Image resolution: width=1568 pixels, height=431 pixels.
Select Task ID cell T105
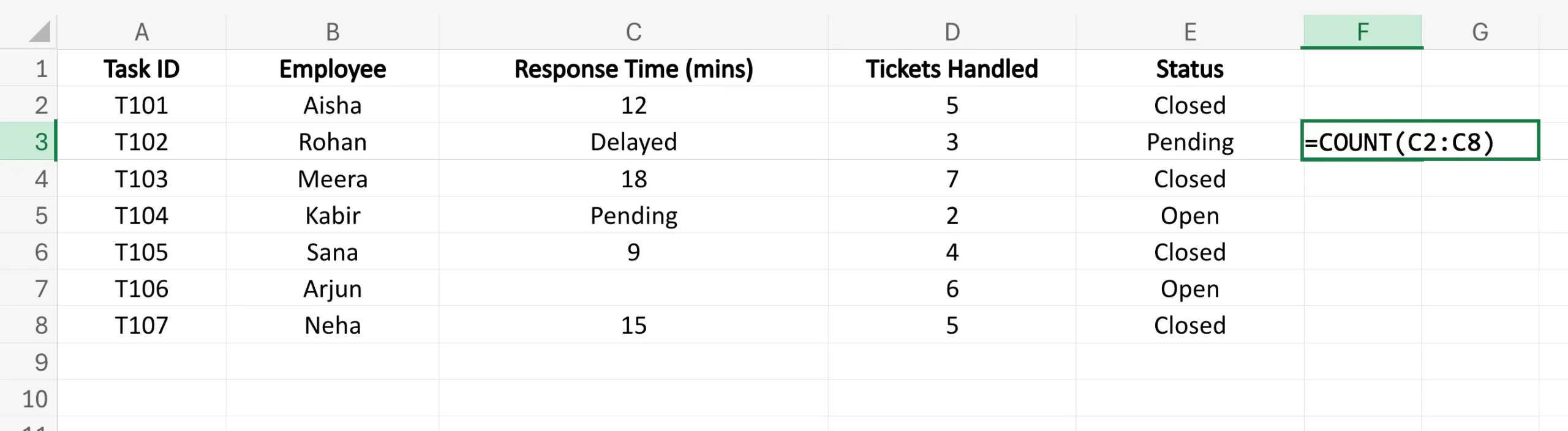coord(141,252)
